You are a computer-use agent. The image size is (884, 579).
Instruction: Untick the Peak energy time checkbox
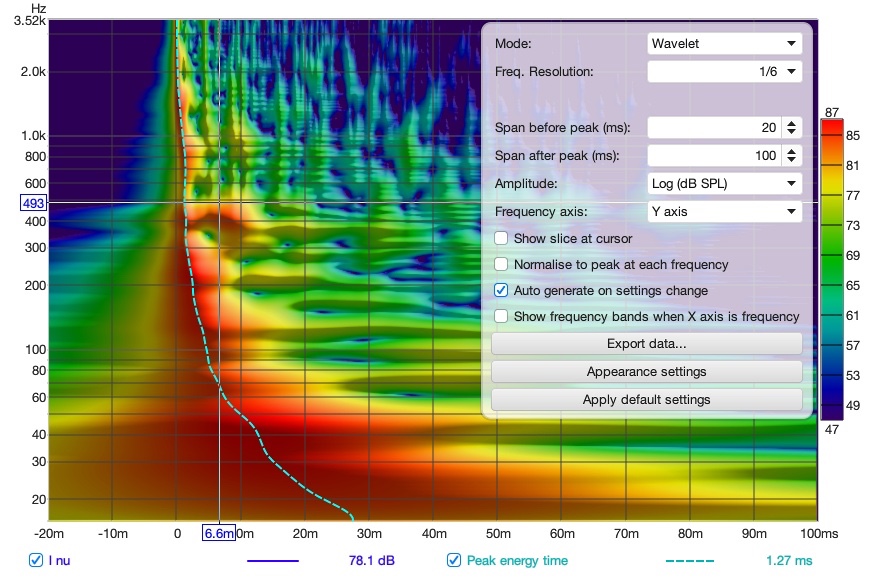tap(454, 560)
